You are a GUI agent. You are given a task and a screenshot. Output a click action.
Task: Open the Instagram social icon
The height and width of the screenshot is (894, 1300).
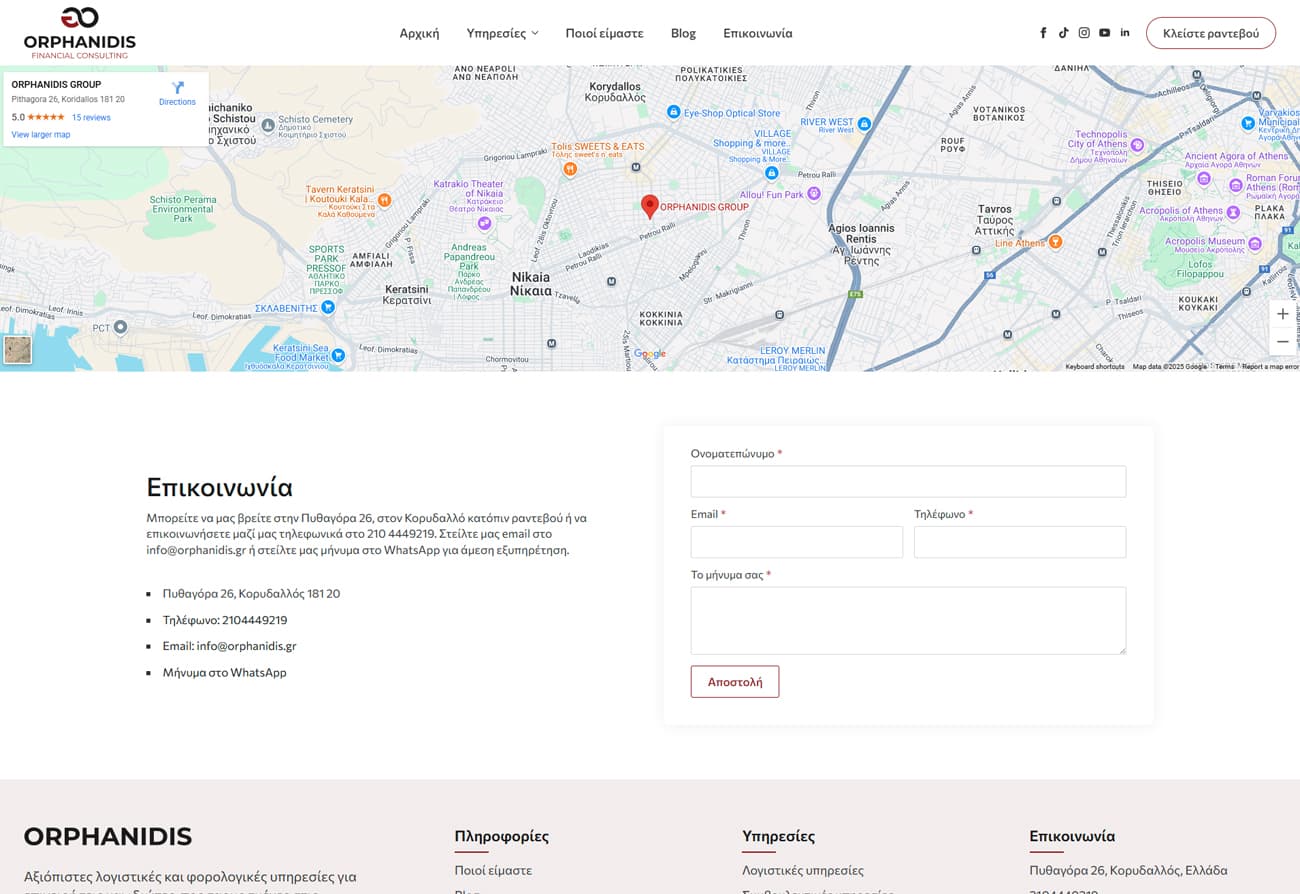coord(1084,33)
